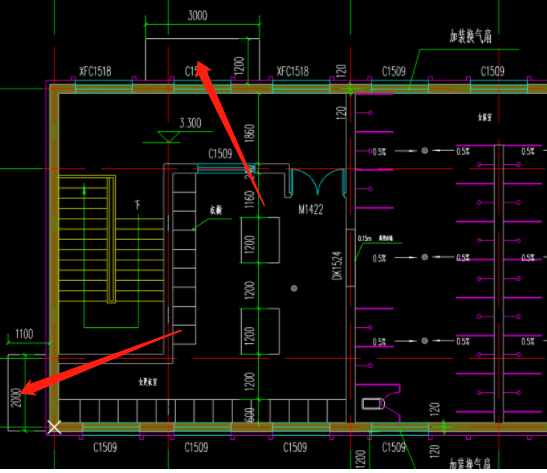Select the 2000 dimension text

pyautogui.click(x=16, y=398)
